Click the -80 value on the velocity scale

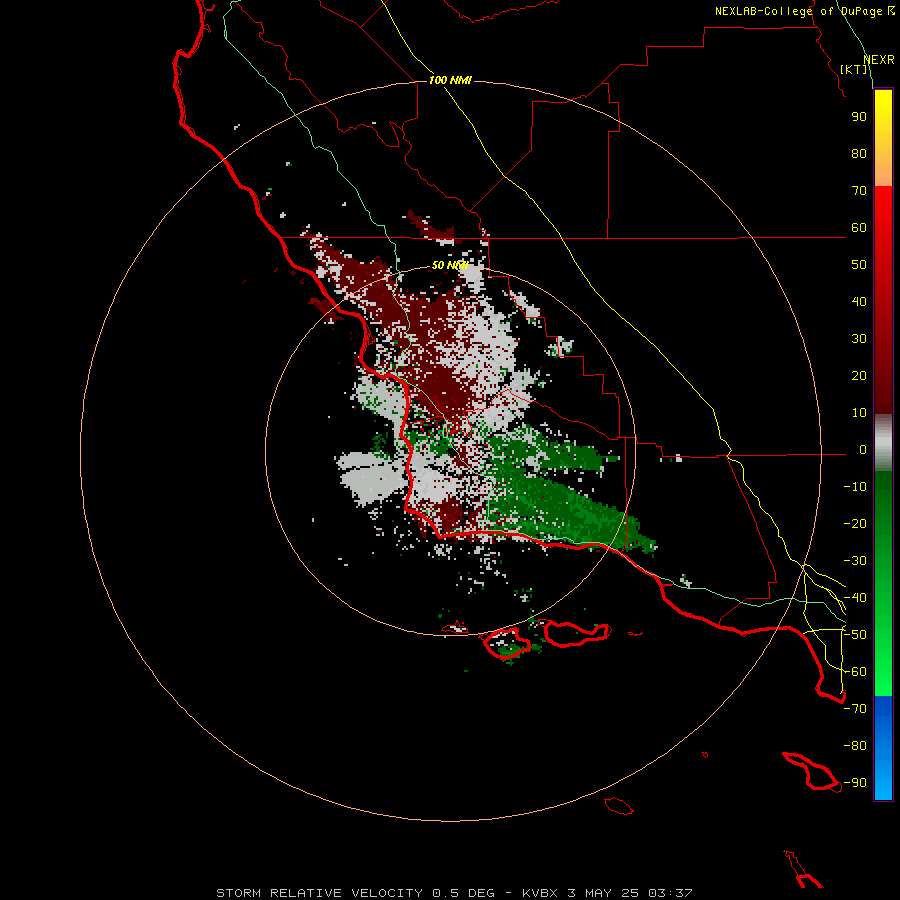855,746
